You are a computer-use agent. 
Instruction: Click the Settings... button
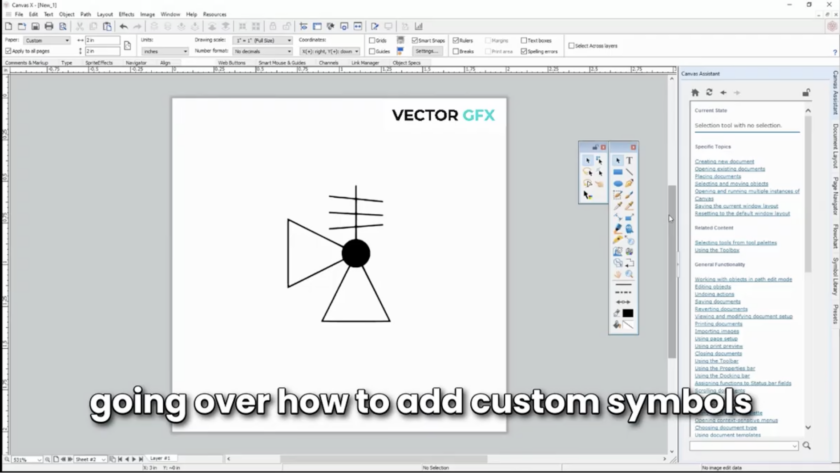(427, 51)
